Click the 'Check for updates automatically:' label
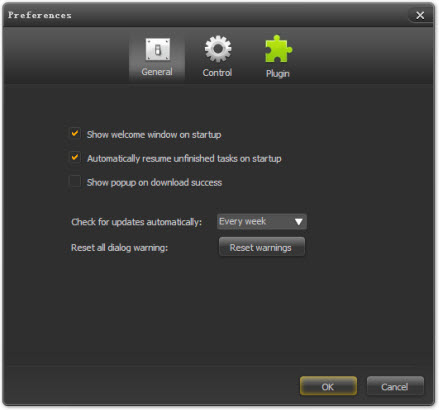The height and width of the screenshot is (410, 439). click(x=137, y=222)
